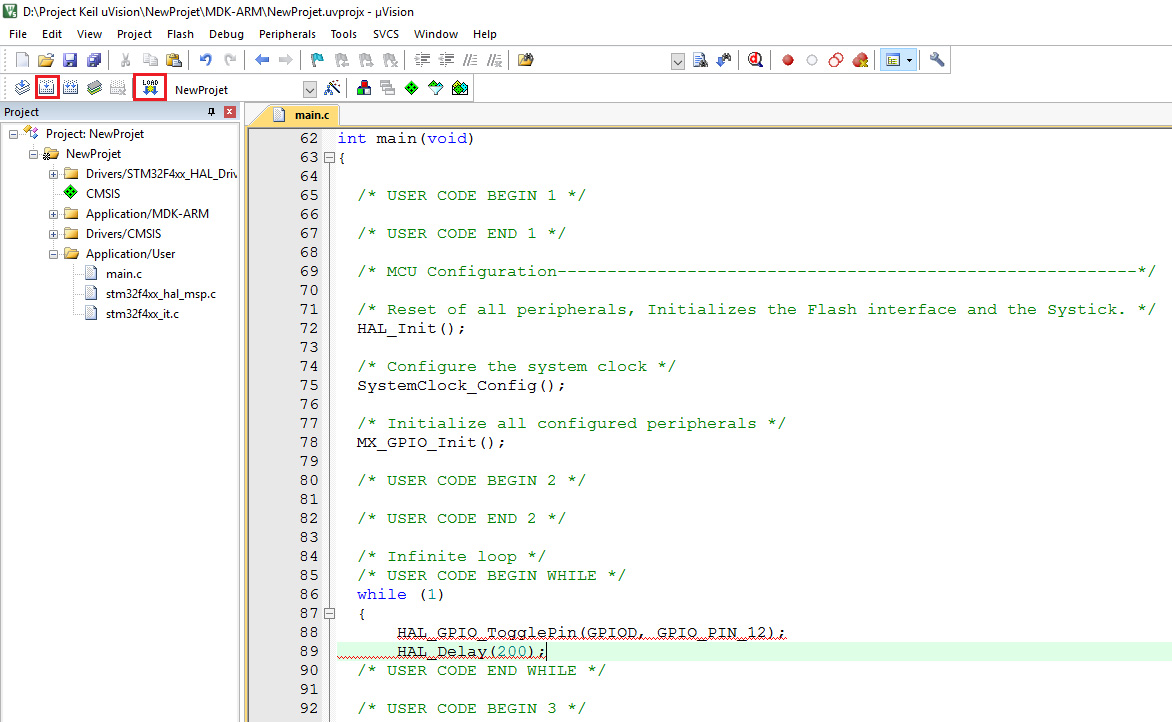
Task: Click the wrench Configuration icon
Action: 937,60
